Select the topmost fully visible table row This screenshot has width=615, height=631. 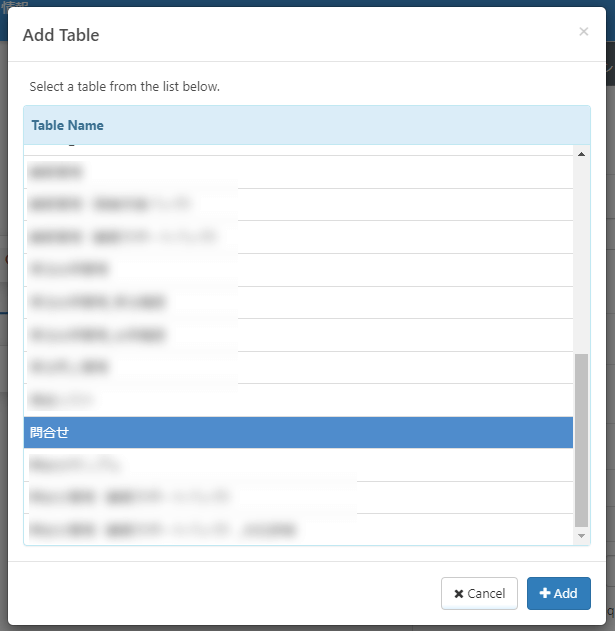pyautogui.click(x=298, y=172)
